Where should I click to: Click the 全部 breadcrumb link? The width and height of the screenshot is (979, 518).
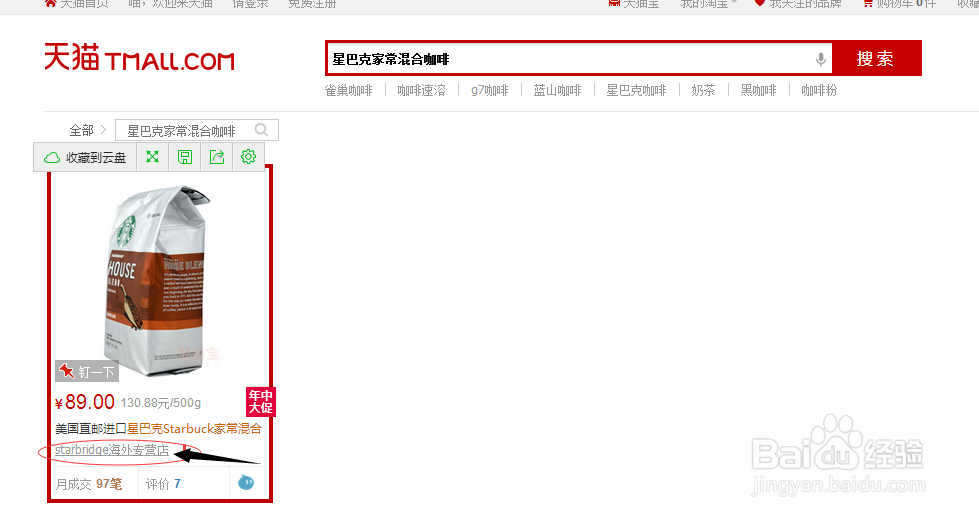tap(81, 130)
